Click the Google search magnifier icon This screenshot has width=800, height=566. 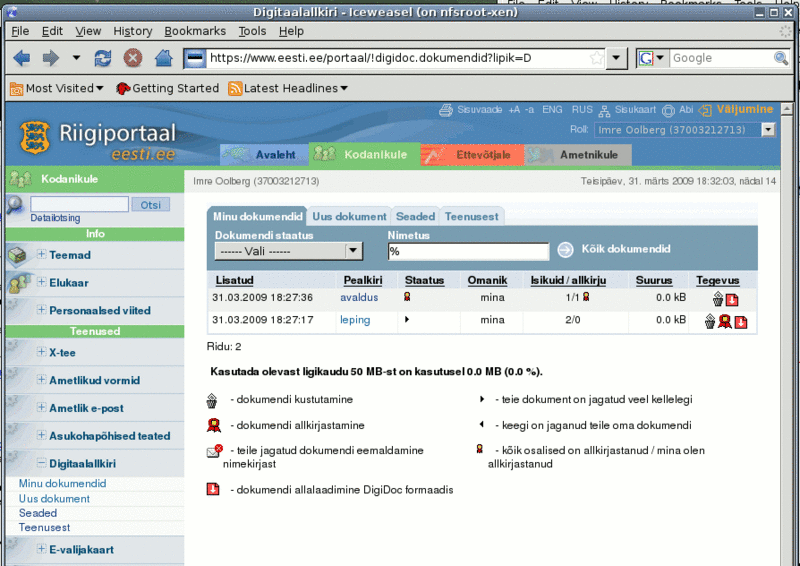pos(781,58)
